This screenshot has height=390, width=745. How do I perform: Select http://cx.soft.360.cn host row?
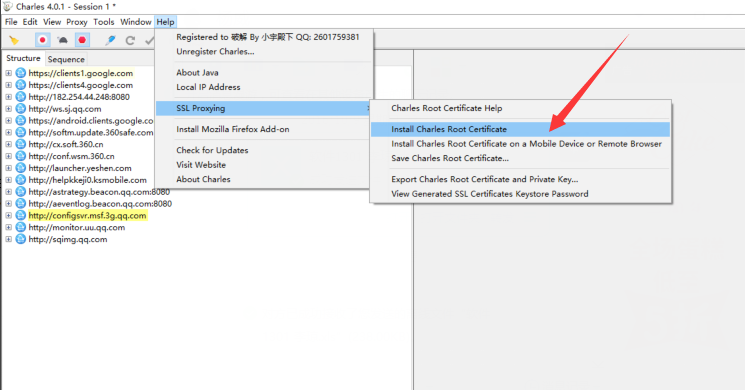[66, 144]
